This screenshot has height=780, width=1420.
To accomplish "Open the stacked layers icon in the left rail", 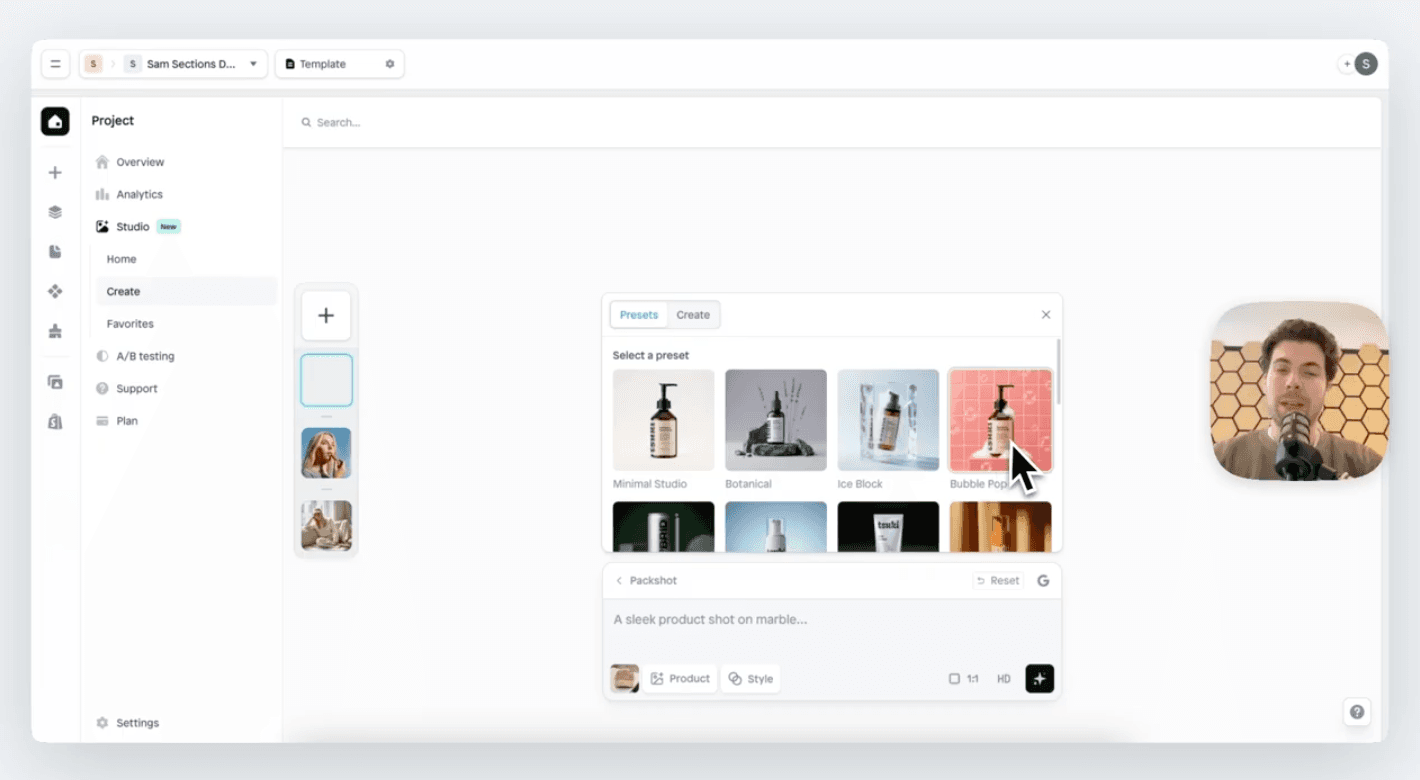I will (55, 212).
